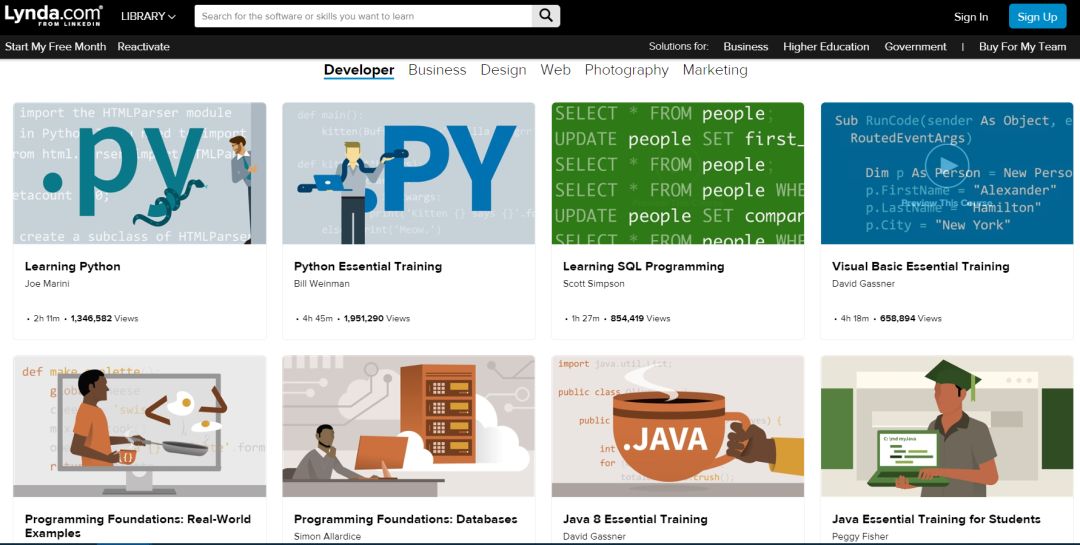
Task: Play the Visual Basic course preview
Action: point(946,167)
